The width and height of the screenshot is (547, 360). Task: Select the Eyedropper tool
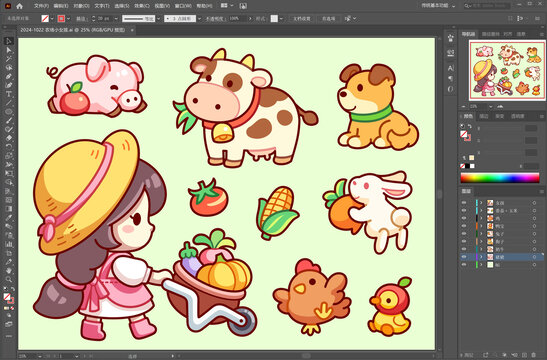click(x=9, y=218)
